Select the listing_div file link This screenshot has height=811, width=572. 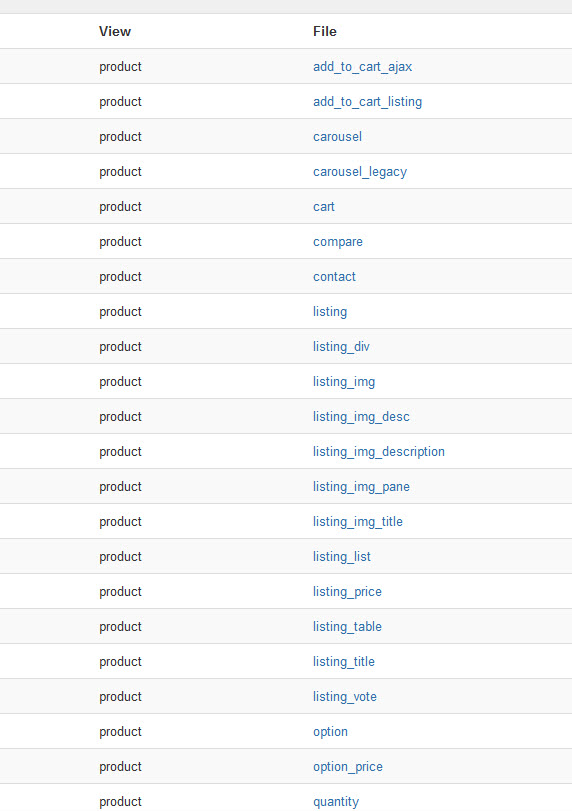[x=341, y=347]
